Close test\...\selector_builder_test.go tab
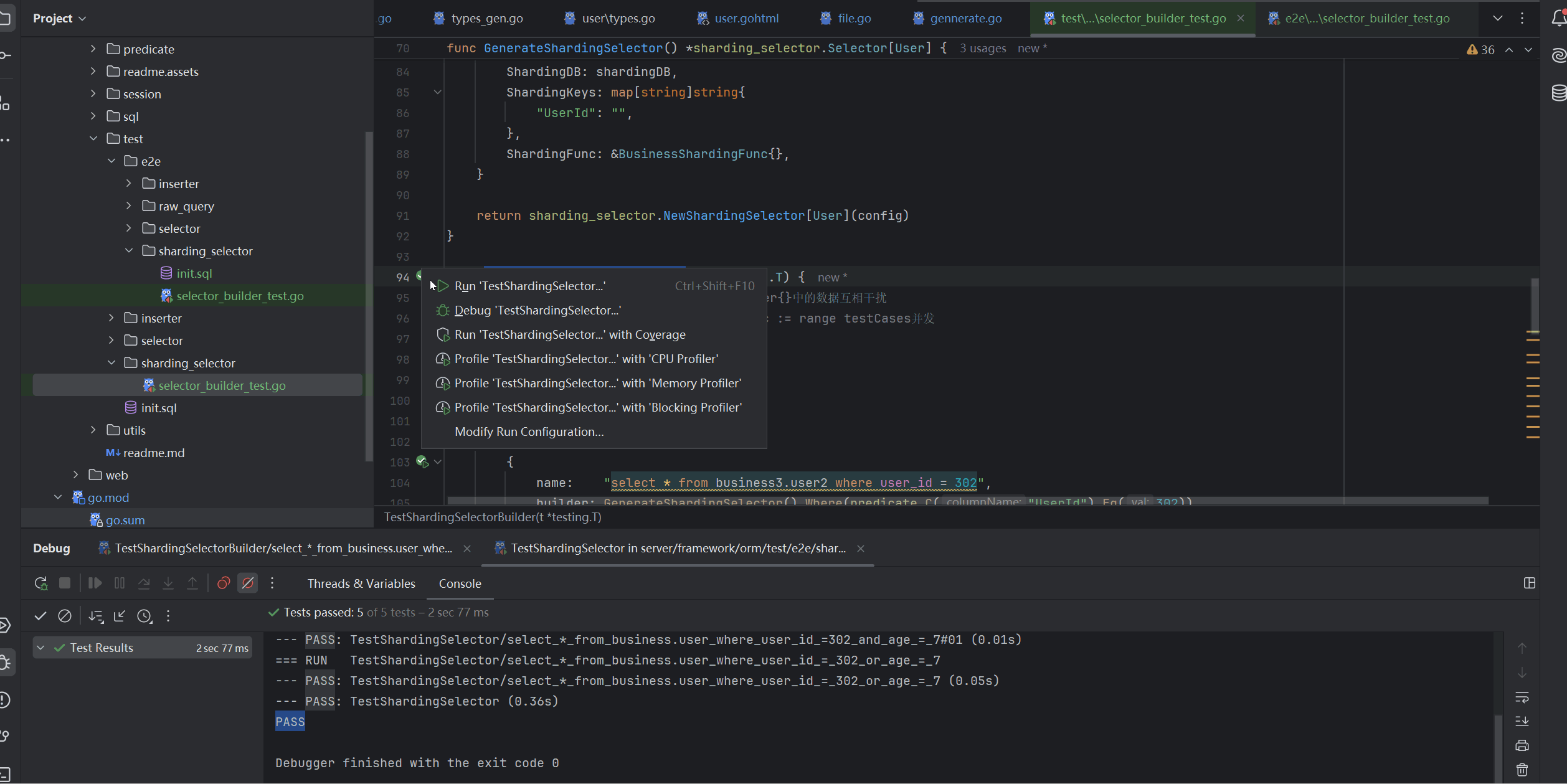Image resolution: width=1567 pixels, height=784 pixels. 1240,18
